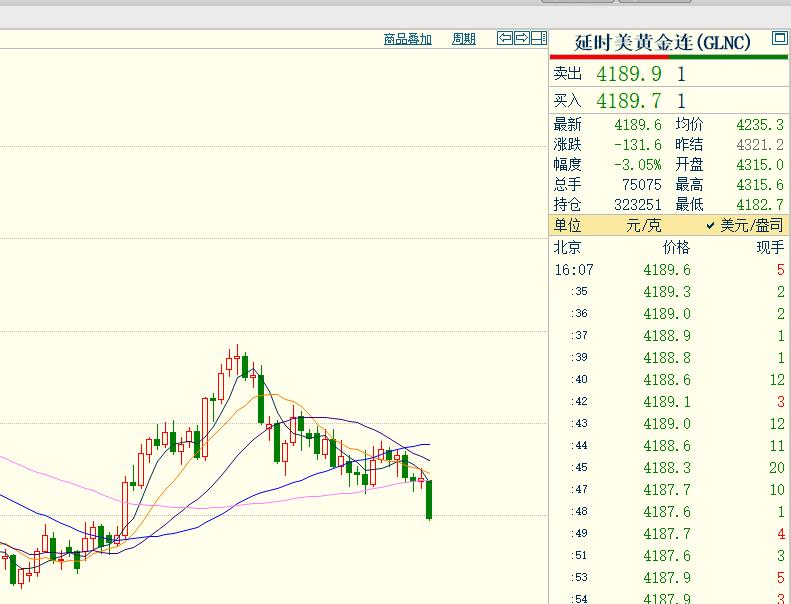Select the :45 tick at 4188.3
This screenshot has width=791, height=604.
click(667, 468)
